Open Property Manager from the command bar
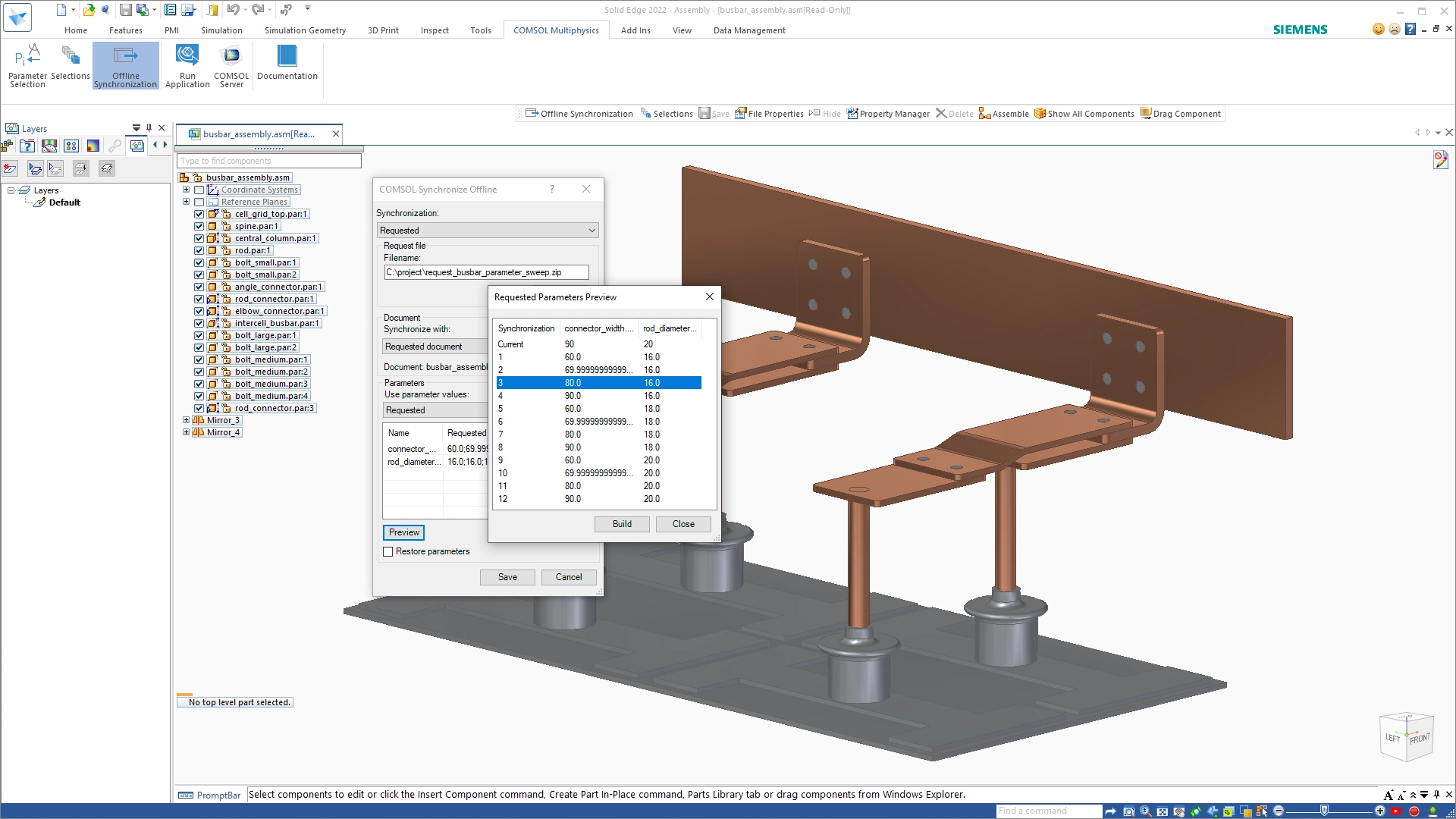The image size is (1456, 819). click(888, 114)
